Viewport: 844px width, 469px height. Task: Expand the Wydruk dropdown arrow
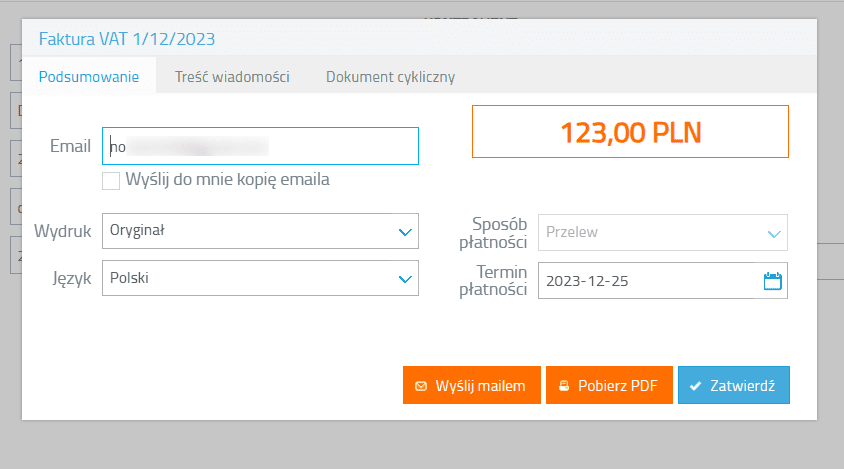[405, 232]
